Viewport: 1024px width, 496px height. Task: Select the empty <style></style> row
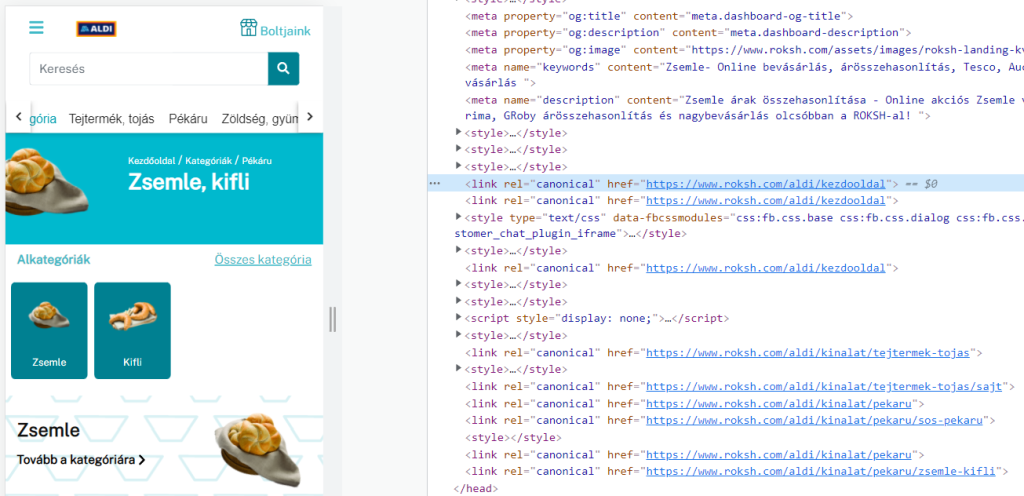coord(513,437)
